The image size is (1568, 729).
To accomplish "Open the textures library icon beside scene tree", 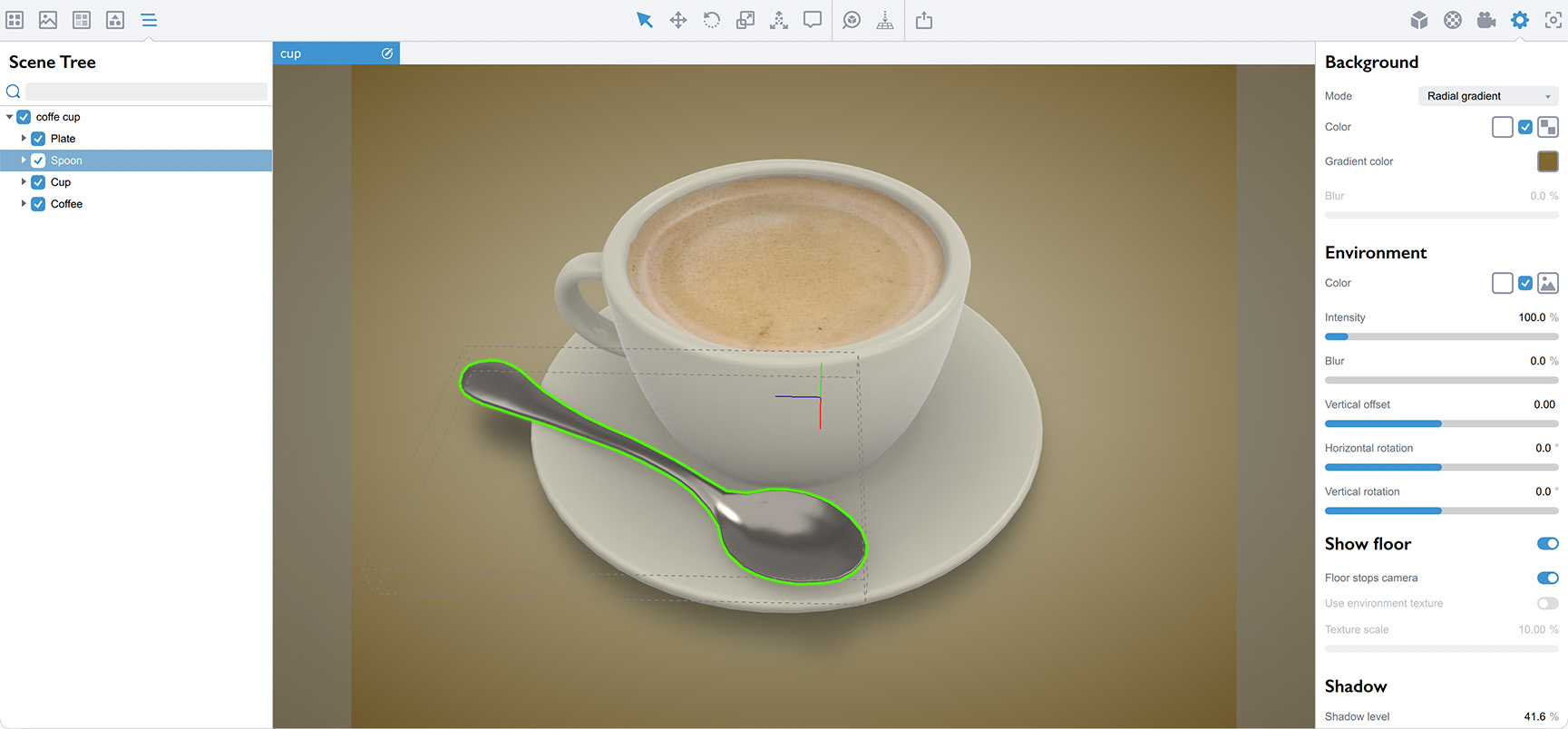I will (115, 20).
